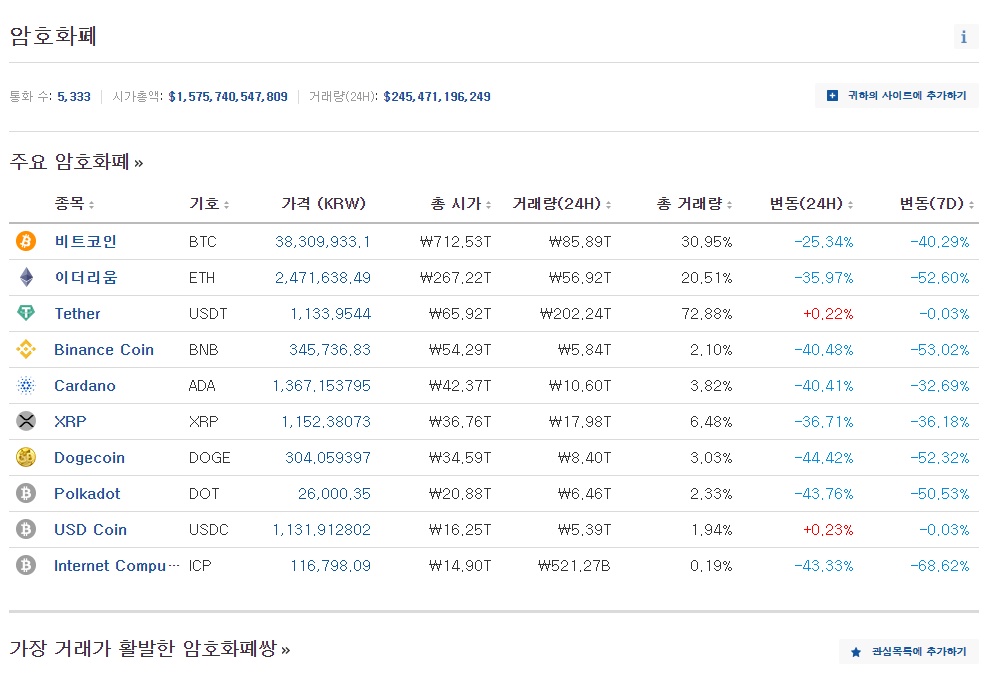1000x700 pixels.
Task: Click USD Coin price 1,131.912802
Action: (x=321, y=530)
